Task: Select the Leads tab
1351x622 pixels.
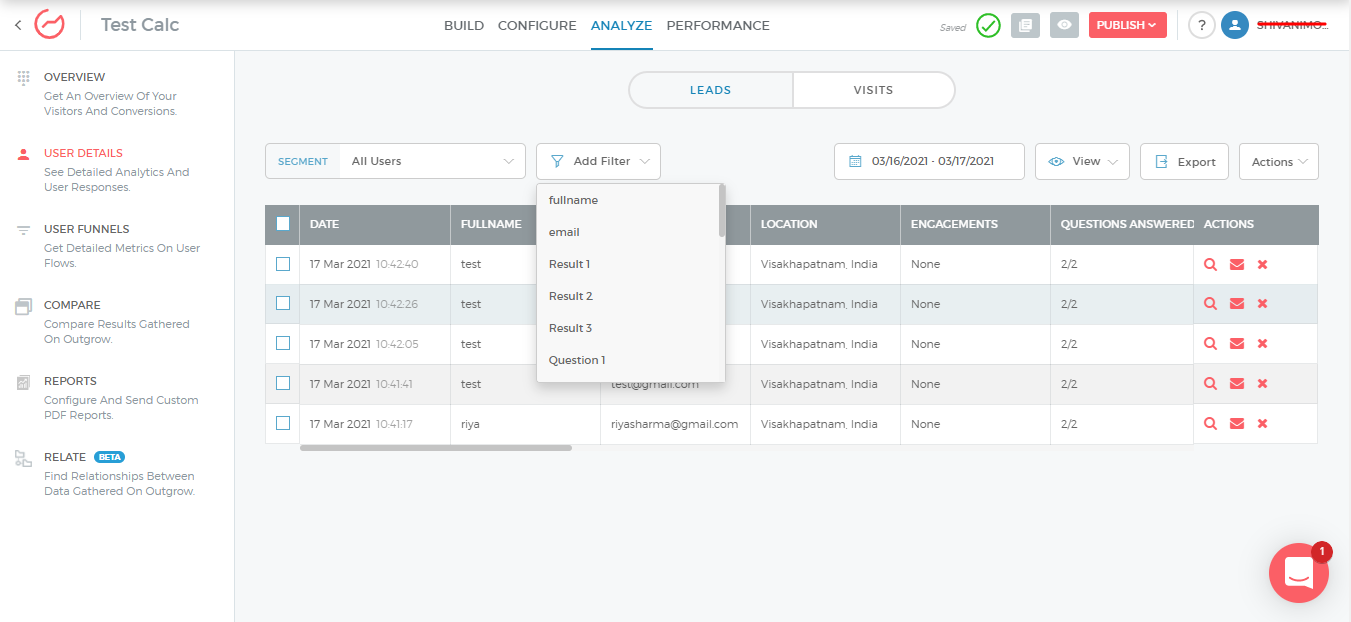Action: coord(711,90)
